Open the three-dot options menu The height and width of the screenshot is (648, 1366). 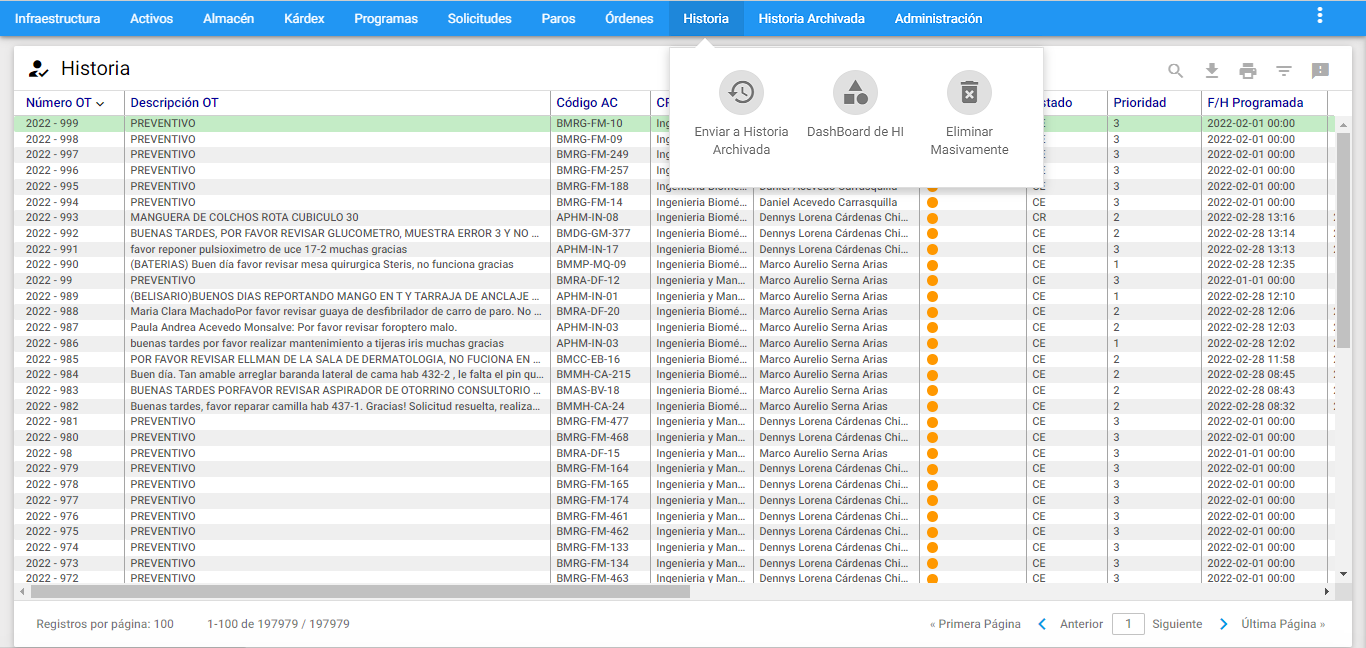[x=1320, y=16]
